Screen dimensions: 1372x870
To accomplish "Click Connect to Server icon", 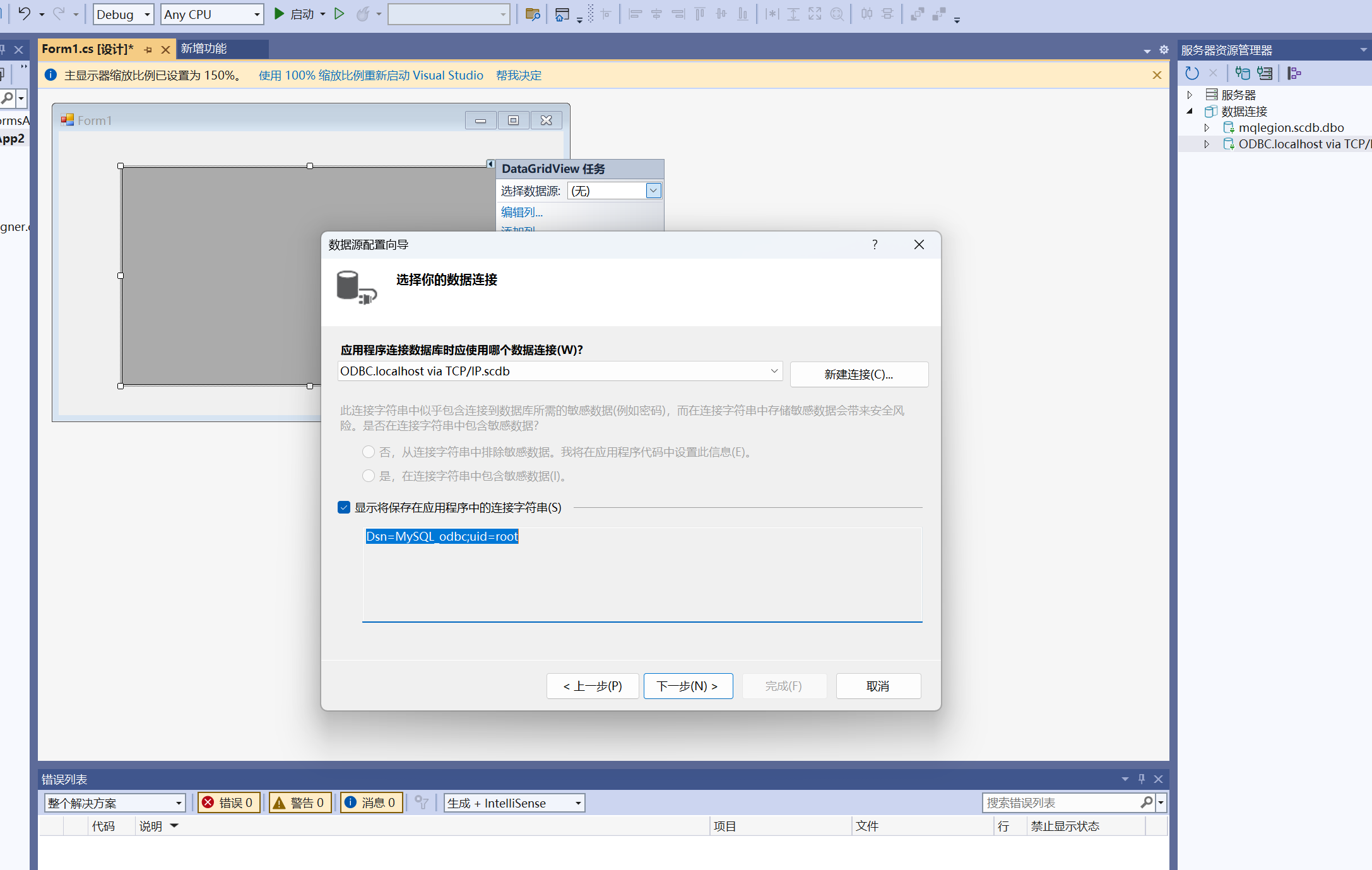I will click(x=1265, y=73).
